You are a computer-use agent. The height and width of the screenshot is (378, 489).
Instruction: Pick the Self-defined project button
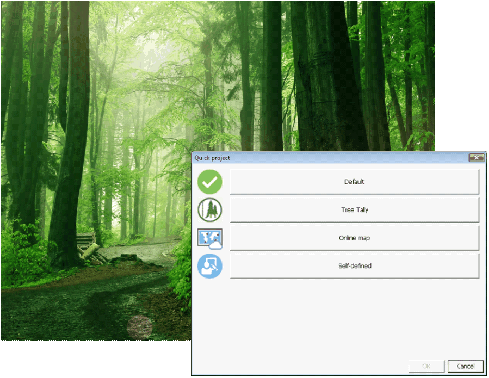coord(354,266)
